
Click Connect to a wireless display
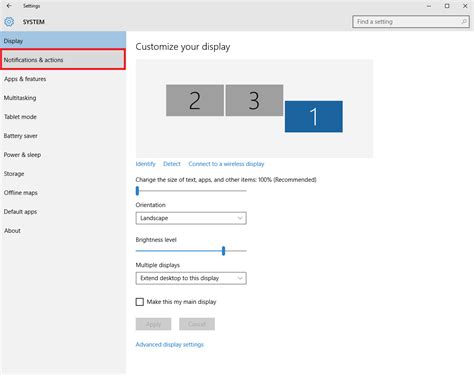click(x=226, y=164)
